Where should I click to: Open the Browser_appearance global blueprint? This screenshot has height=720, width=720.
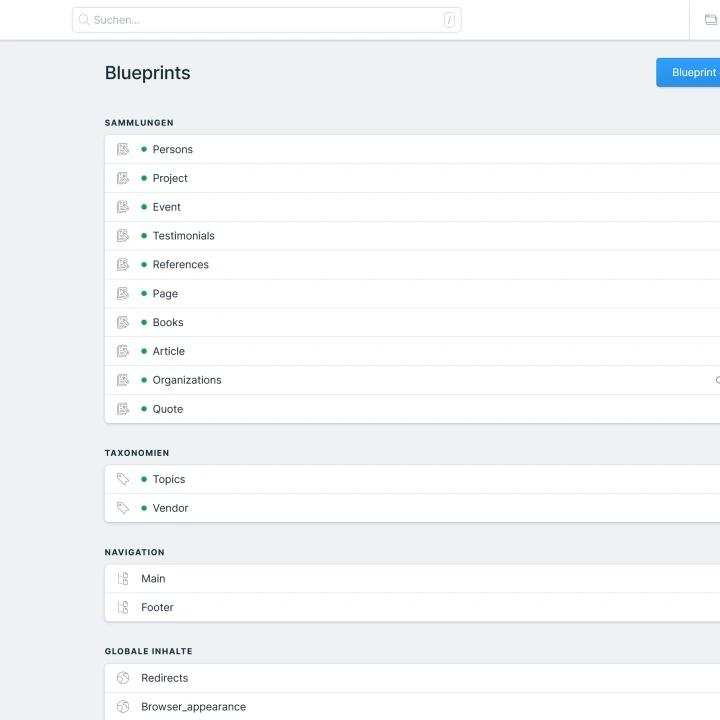(x=194, y=707)
